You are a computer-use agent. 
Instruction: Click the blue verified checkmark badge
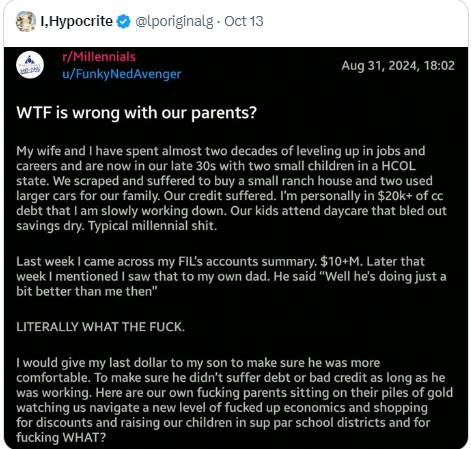(x=123, y=22)
